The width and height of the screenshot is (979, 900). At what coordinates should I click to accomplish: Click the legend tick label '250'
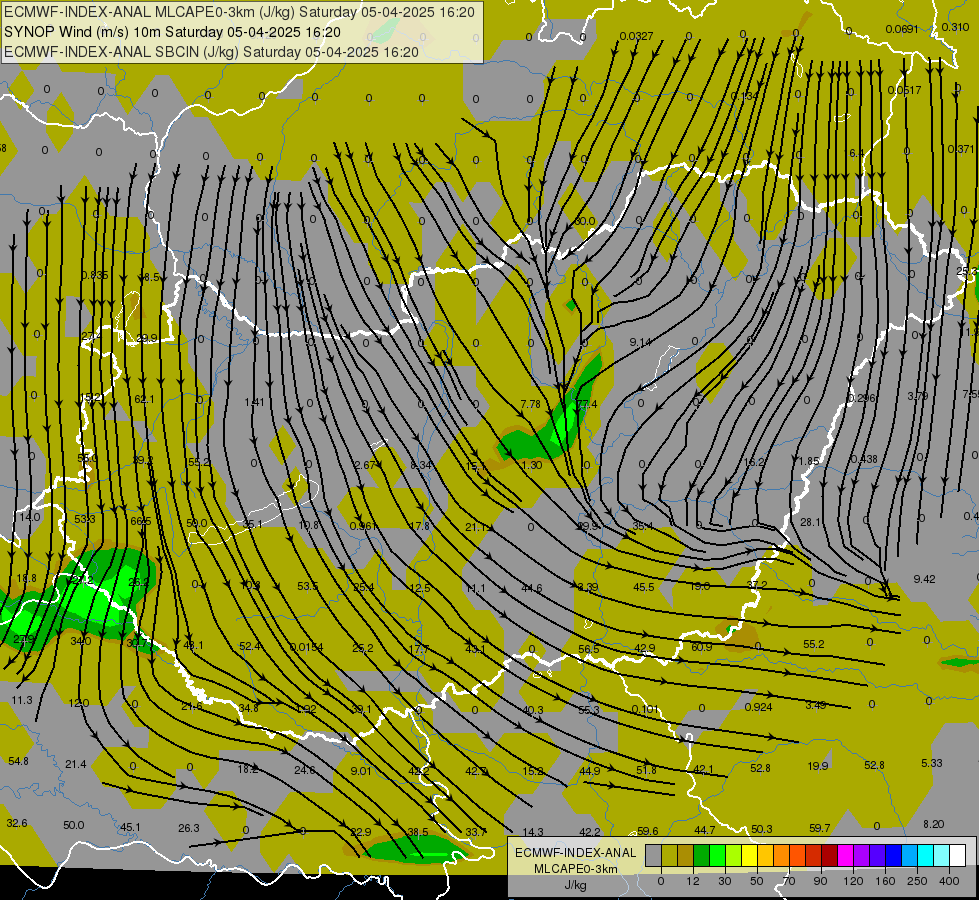tap(917, 881)
